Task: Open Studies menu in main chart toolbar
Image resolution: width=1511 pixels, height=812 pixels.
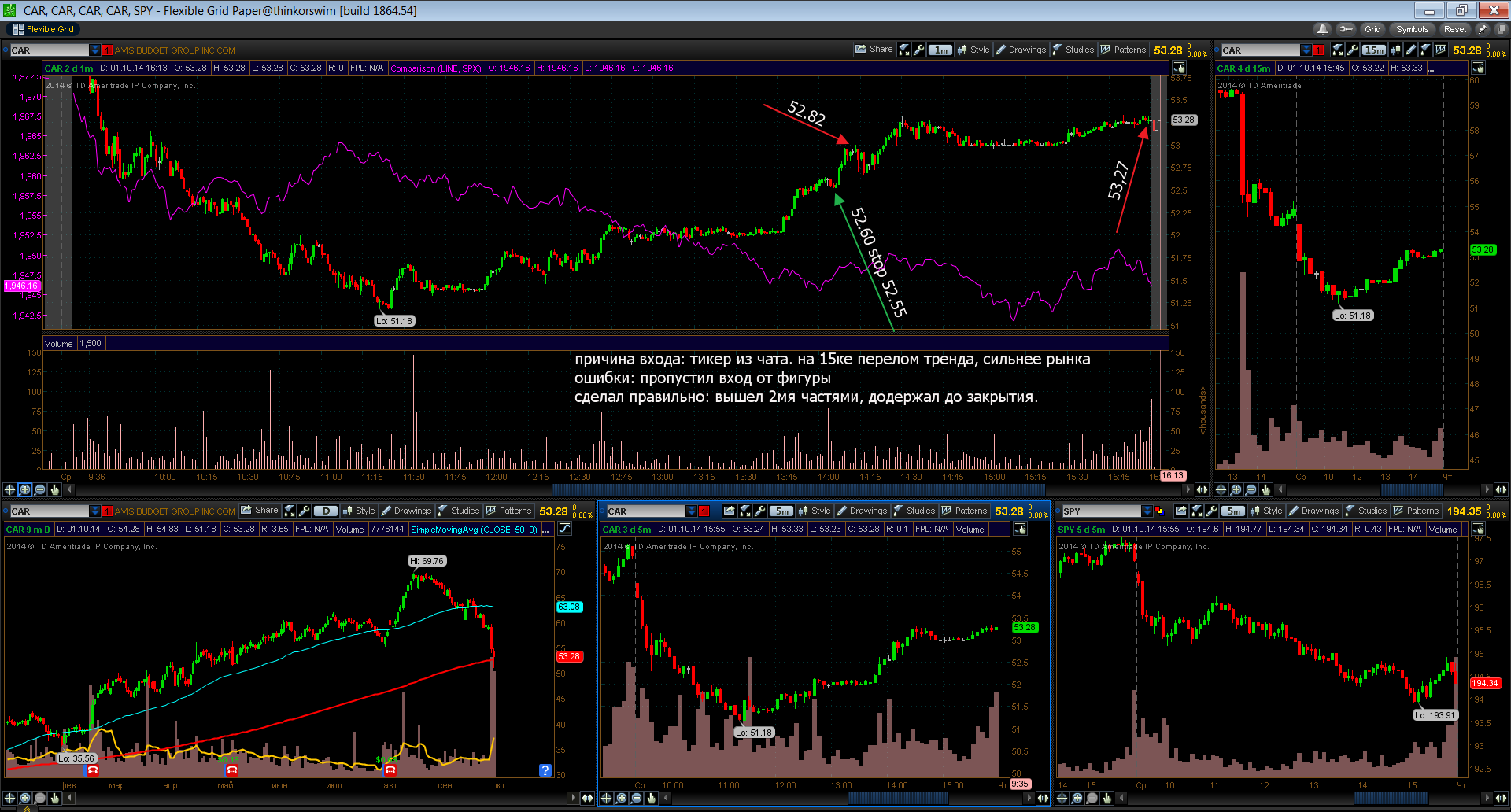Action: (x=1073, y=50)
